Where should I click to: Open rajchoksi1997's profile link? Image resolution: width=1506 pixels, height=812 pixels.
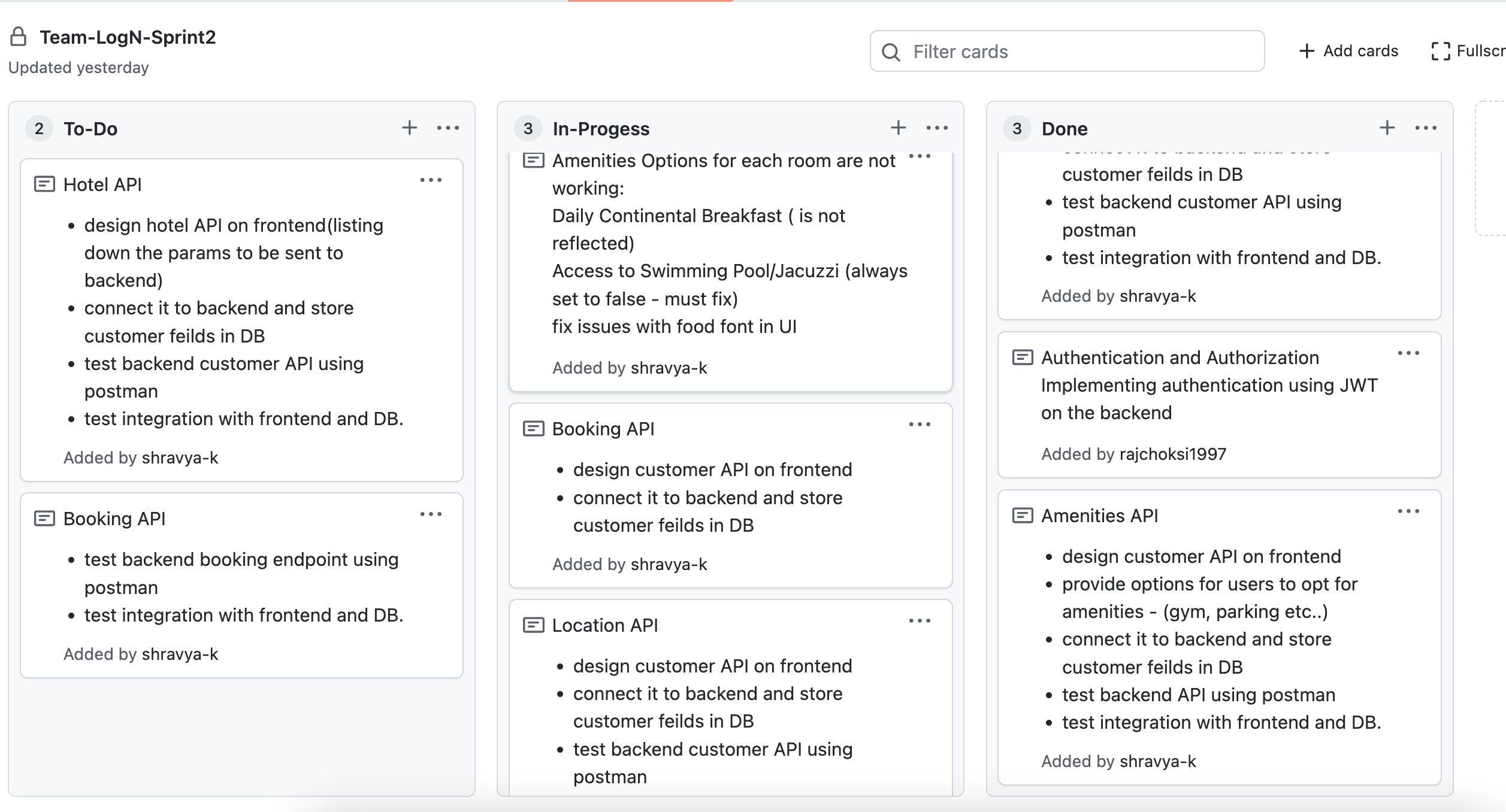click(1172, 454)
